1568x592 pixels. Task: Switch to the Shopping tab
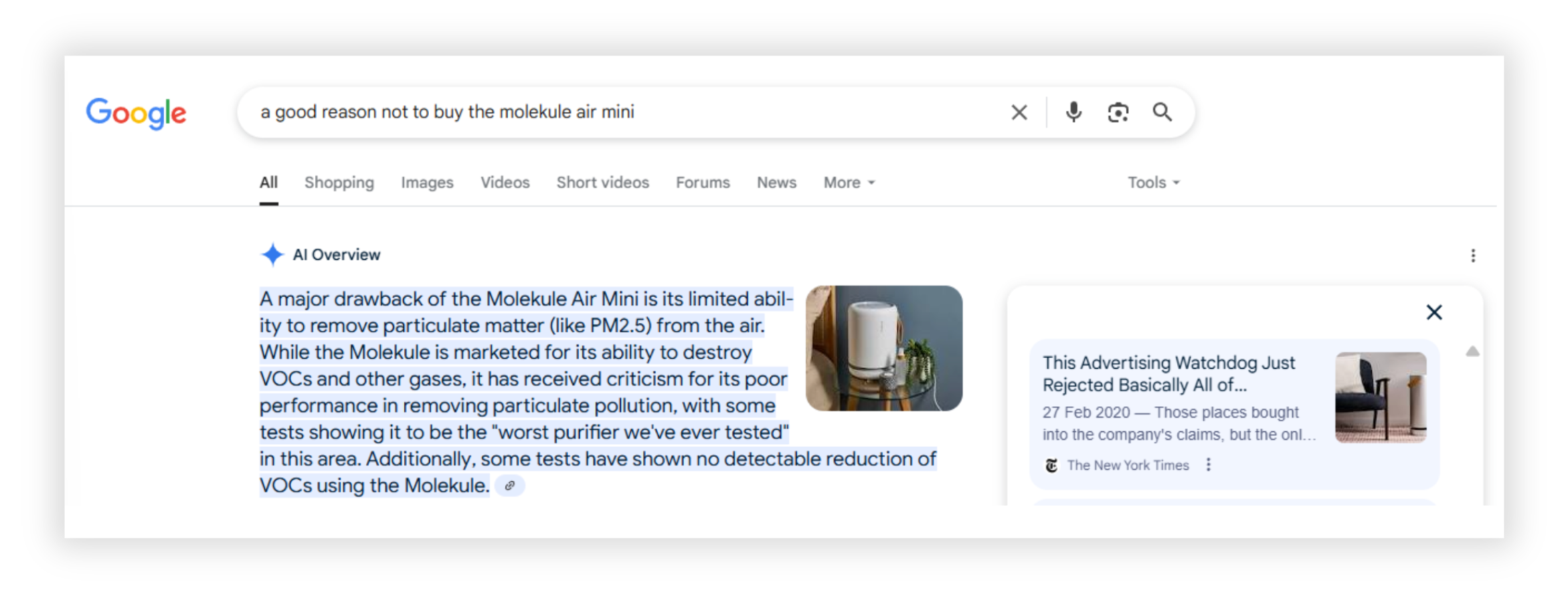click(x=339, y=182)
